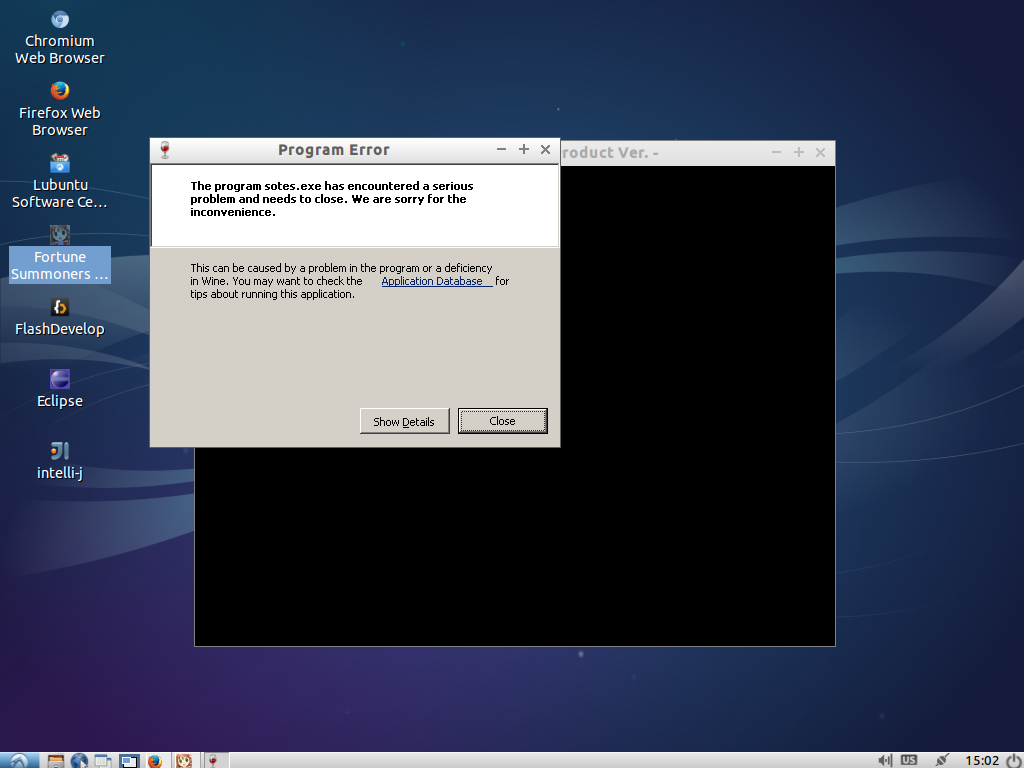Image resolution: width=1024 pixels, height=768 pixels.
Task: Open the Lubuntu start menu button
Action: [x=18, y=760]
